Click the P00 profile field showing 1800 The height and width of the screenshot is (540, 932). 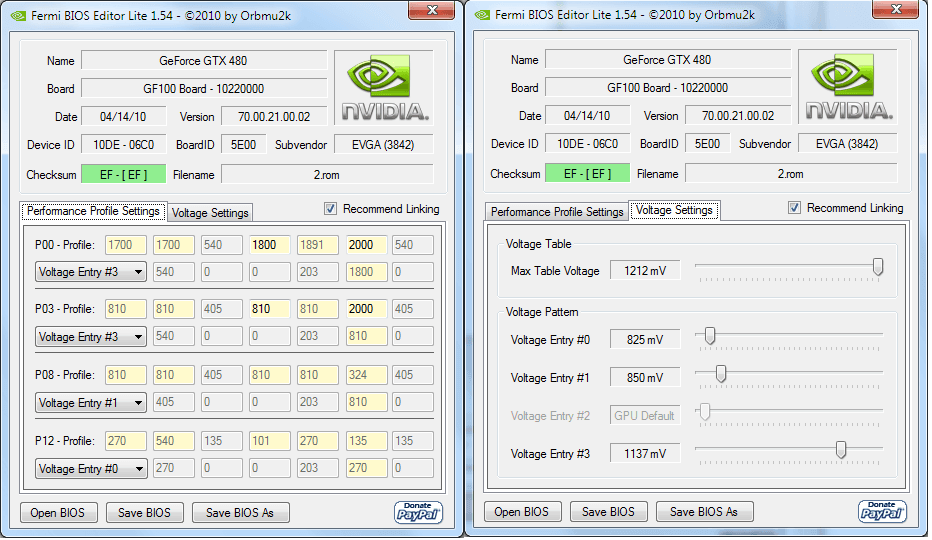[270, 245]
